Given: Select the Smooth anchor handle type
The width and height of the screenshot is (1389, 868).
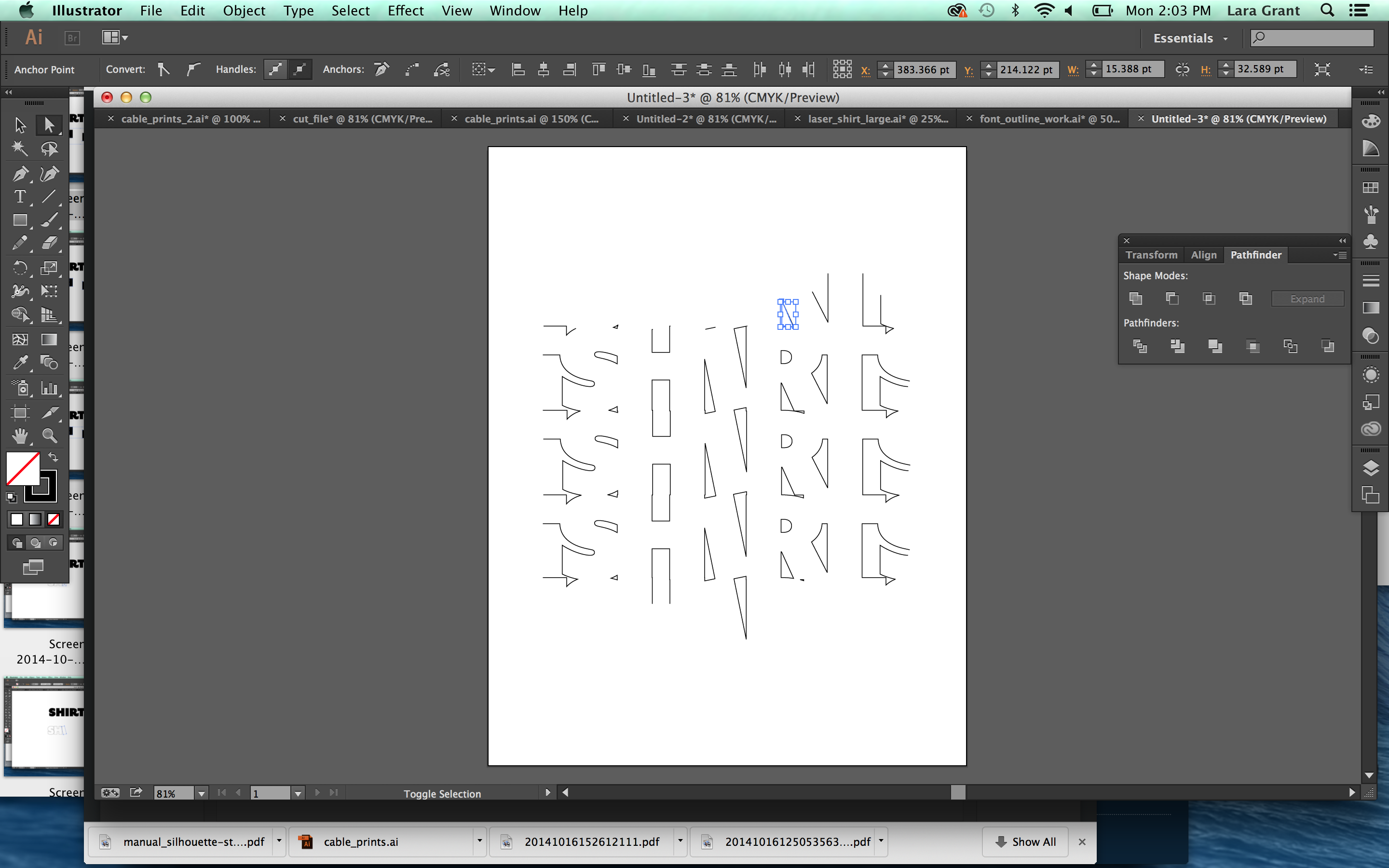Looking at the screenshot, I should pos(193,68).
